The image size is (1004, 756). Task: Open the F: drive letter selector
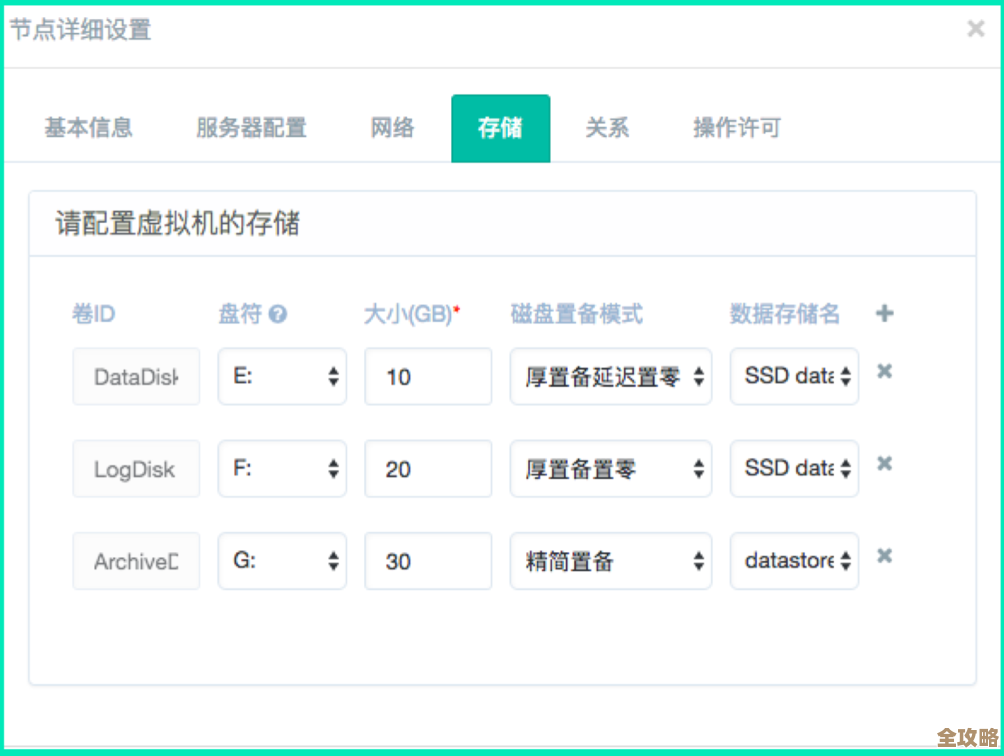click(282, 468)
